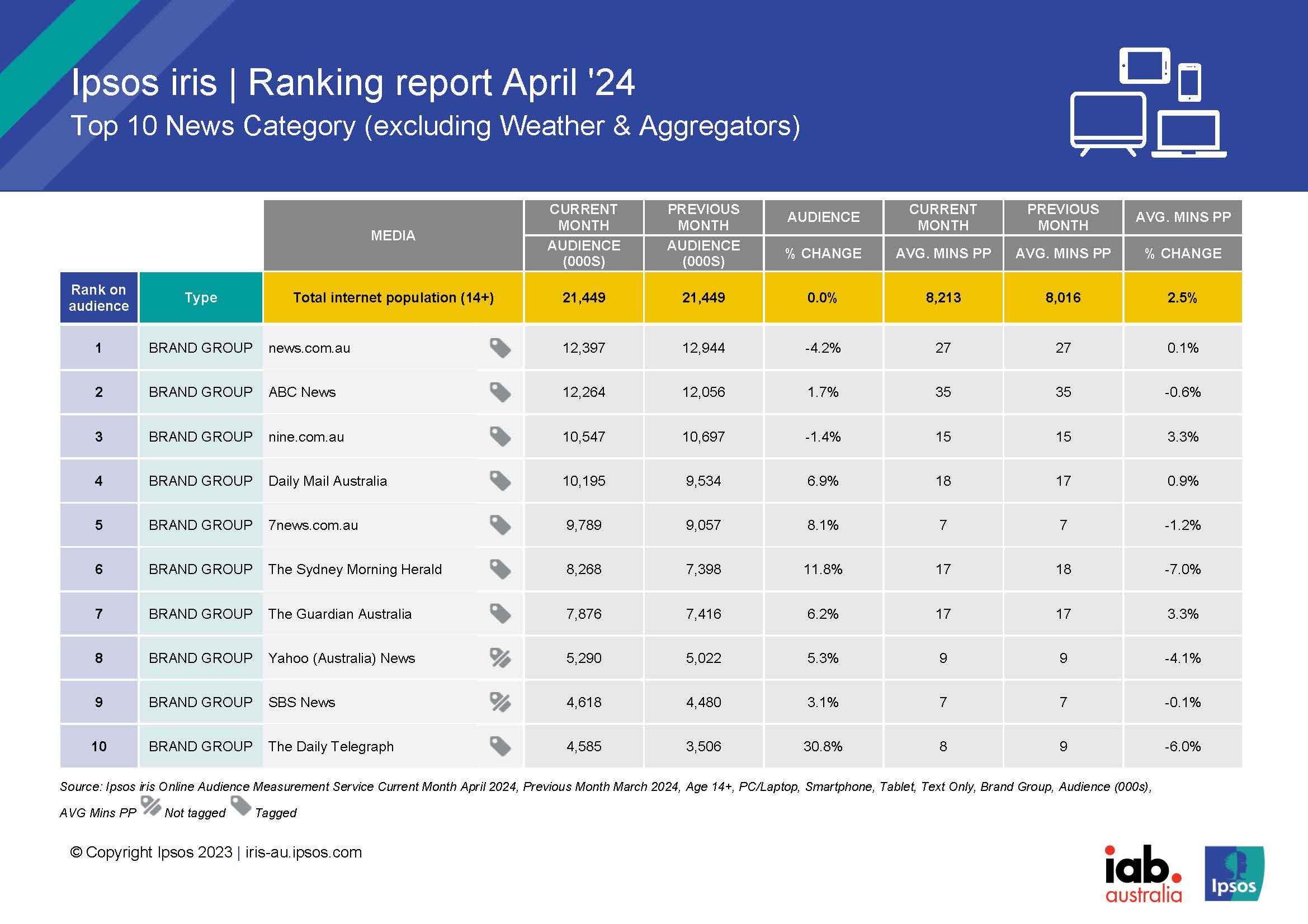The image size is (1308, 924).
Task: Select the MEDIA column header
Action: click(393, 235)
